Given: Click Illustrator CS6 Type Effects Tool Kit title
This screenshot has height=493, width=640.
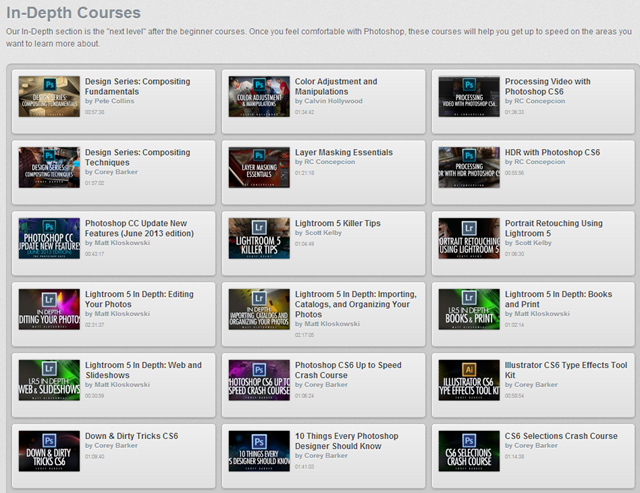Looking at the screenshot, I should pyautogui.click(x=566, y=371).
